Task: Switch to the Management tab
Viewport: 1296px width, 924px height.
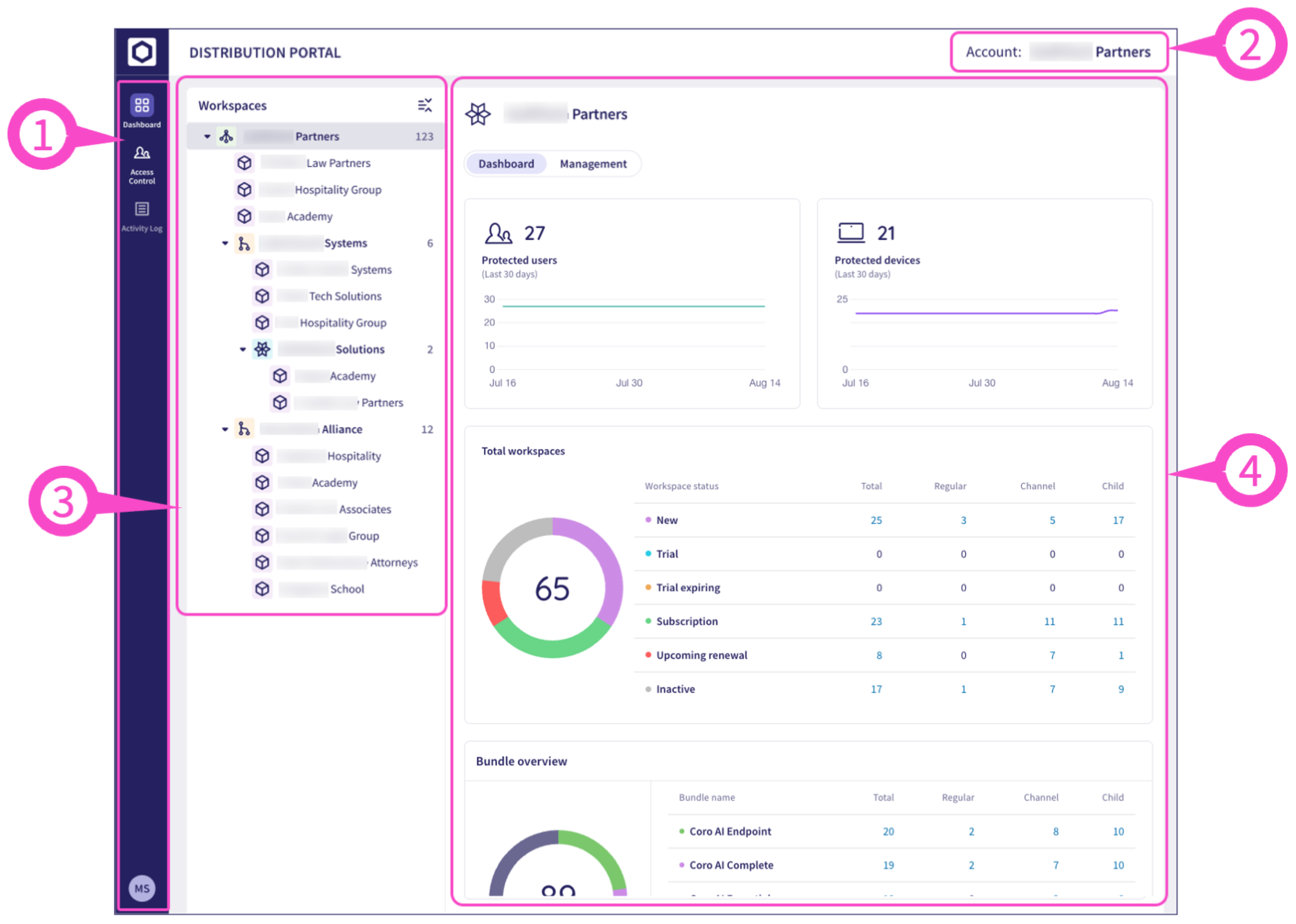Action: coord(593,164)
